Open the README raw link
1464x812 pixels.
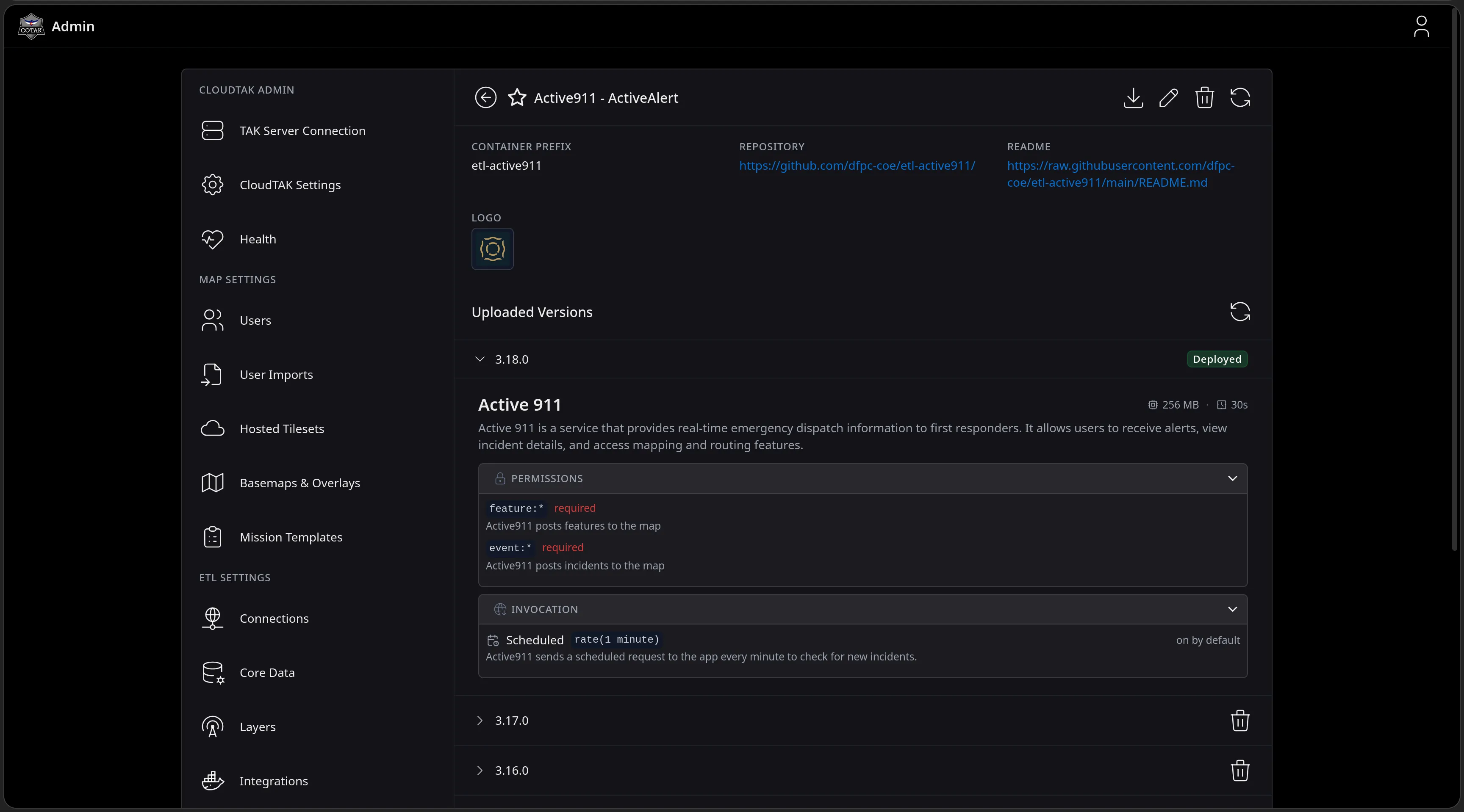pos(1121,174)
